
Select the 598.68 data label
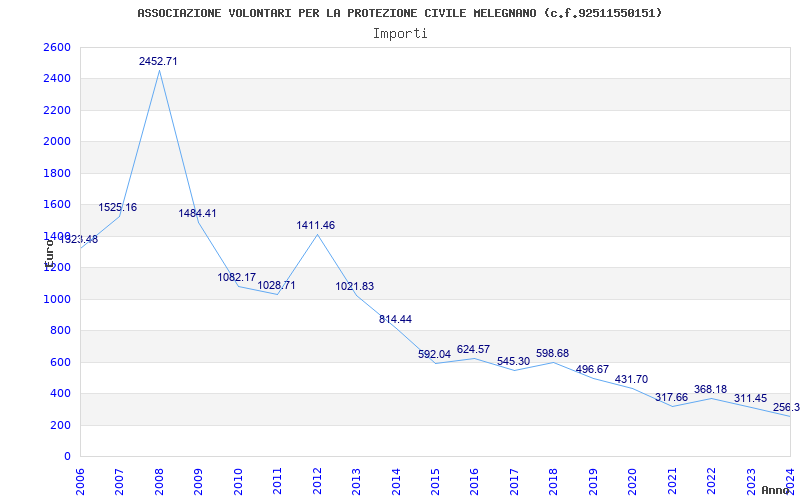(x=553, y=353)
